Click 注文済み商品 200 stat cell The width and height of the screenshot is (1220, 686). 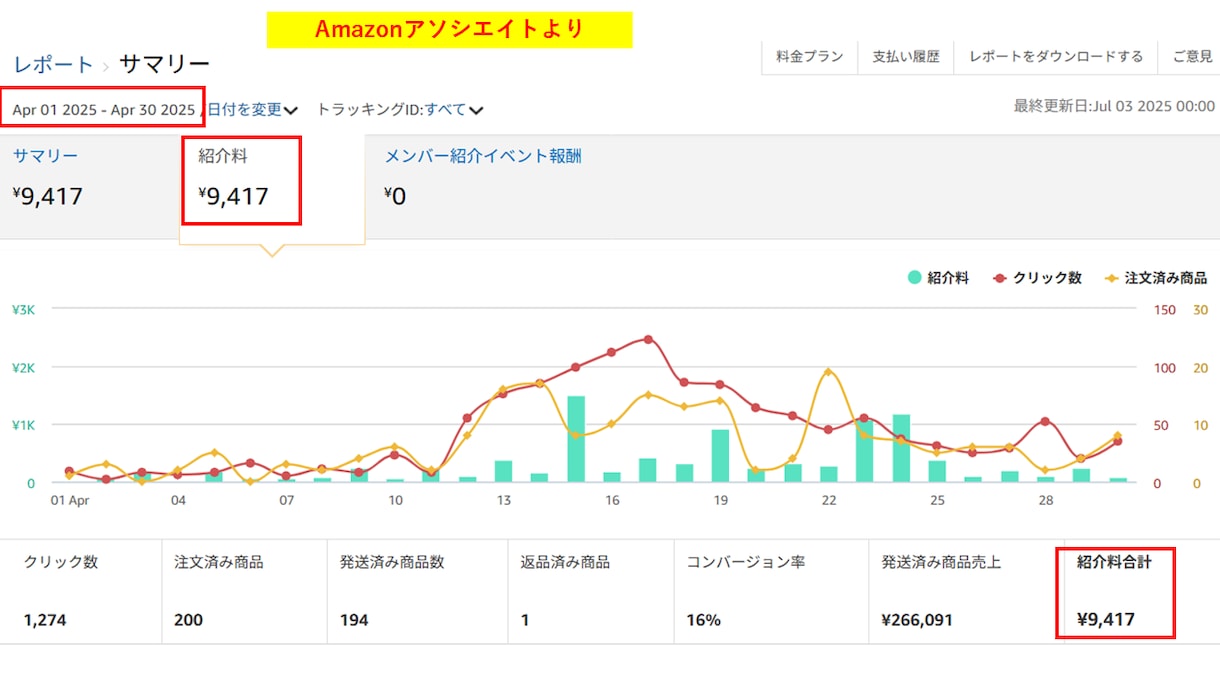click(x=245, y=592)
